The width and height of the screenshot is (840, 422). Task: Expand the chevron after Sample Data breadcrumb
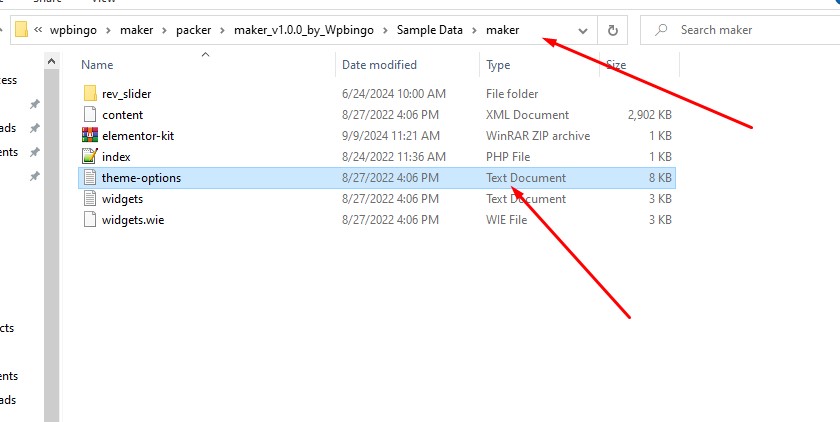pyautogui.click(x=476, y=30)
